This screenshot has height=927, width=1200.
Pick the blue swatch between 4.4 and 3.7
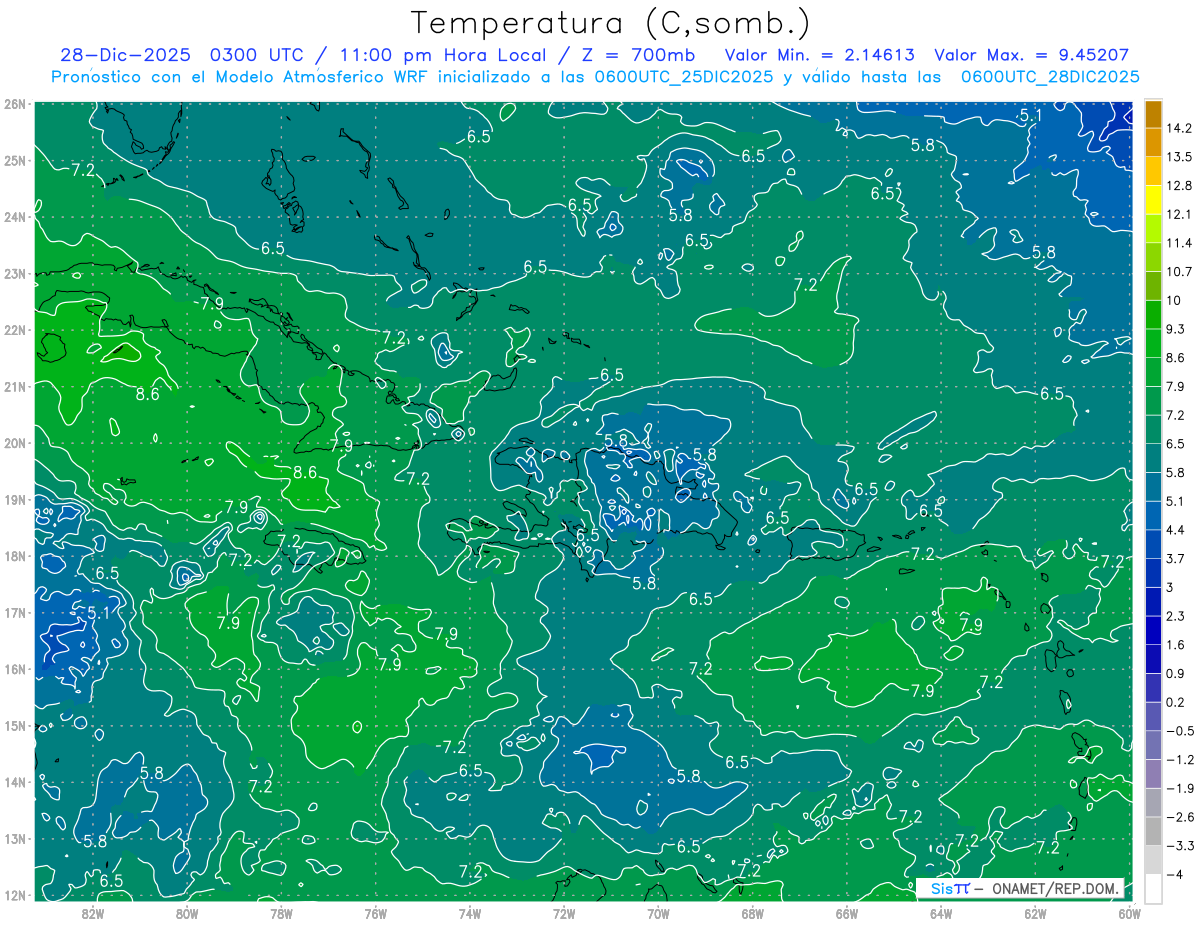[x=1153, y=544]
